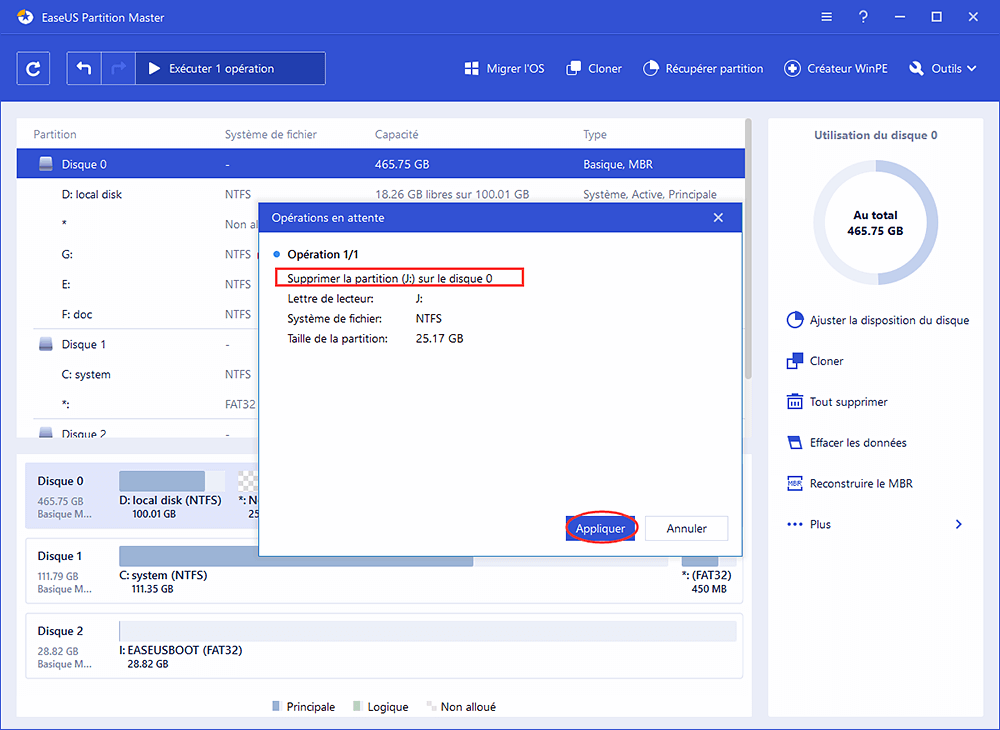Select the E: partition row
Image resolution: width=1000 pixels, height=730 pixels.
[x=137, y=284]
